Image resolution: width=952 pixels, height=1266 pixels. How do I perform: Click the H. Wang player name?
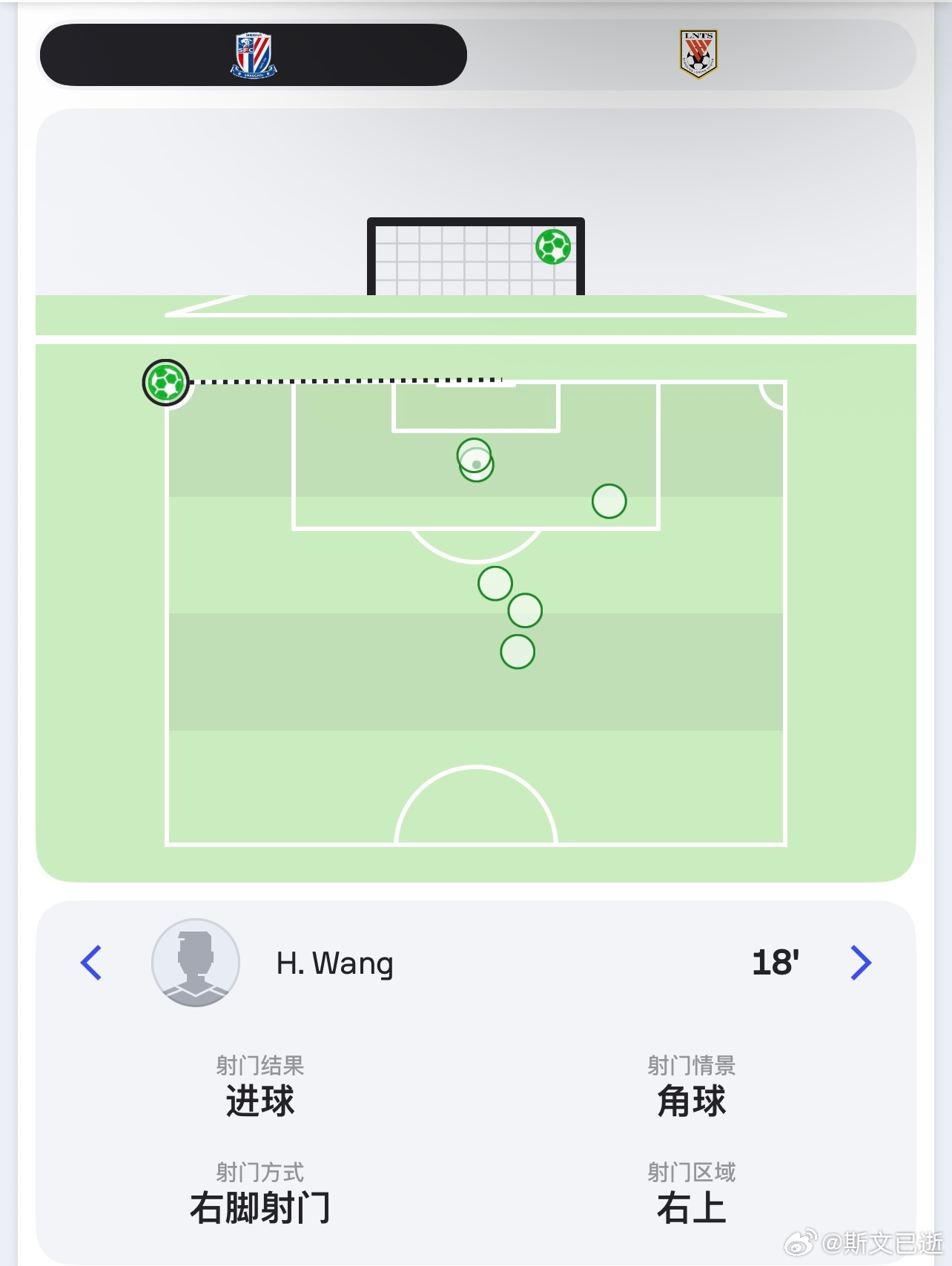point(334,963)
